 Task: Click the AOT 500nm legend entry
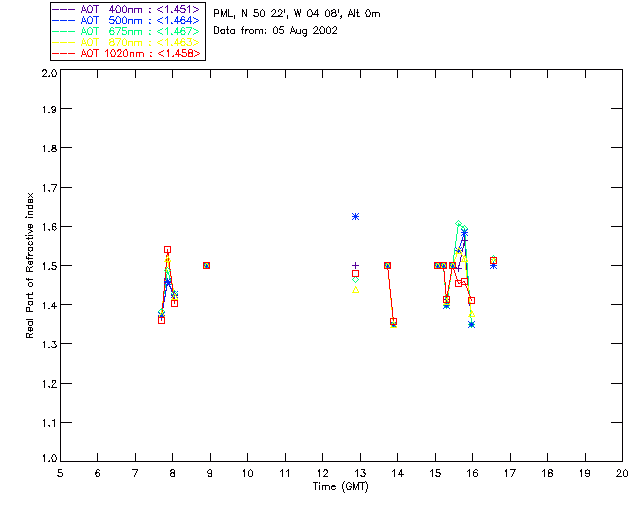[x=126, y=20]
